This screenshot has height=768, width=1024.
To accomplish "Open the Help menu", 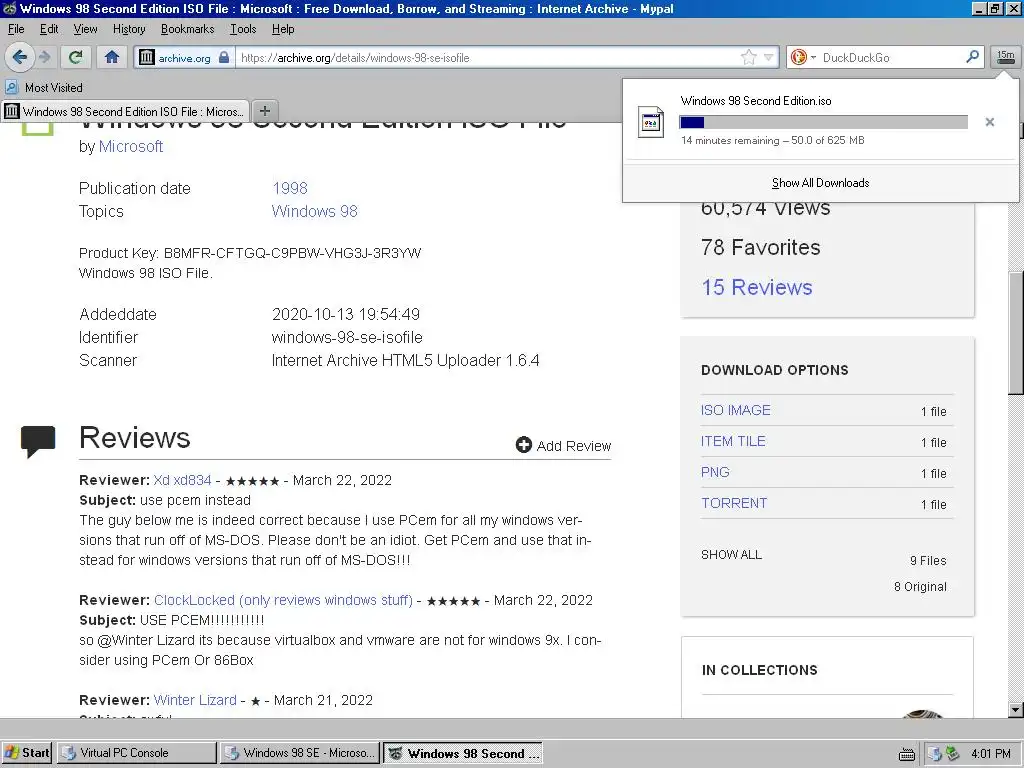I will [x=283, y=29].
